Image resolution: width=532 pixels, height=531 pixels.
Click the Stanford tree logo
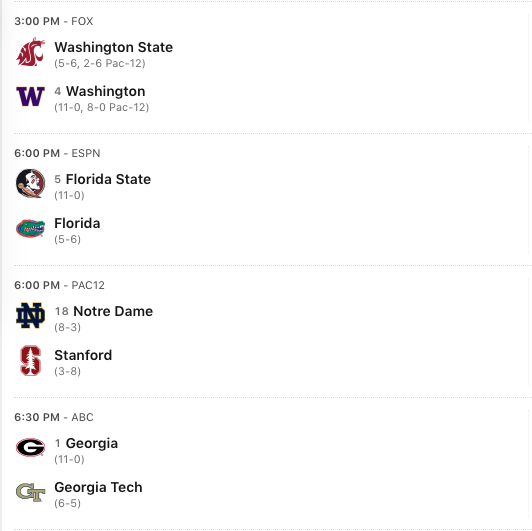click(31, 360)
